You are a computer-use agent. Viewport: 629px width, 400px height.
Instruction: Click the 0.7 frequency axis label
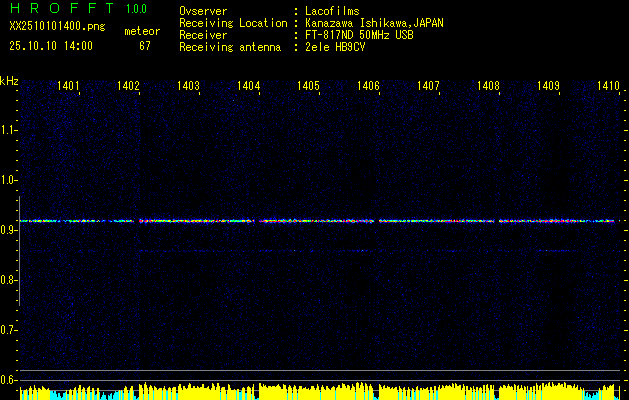9,330
